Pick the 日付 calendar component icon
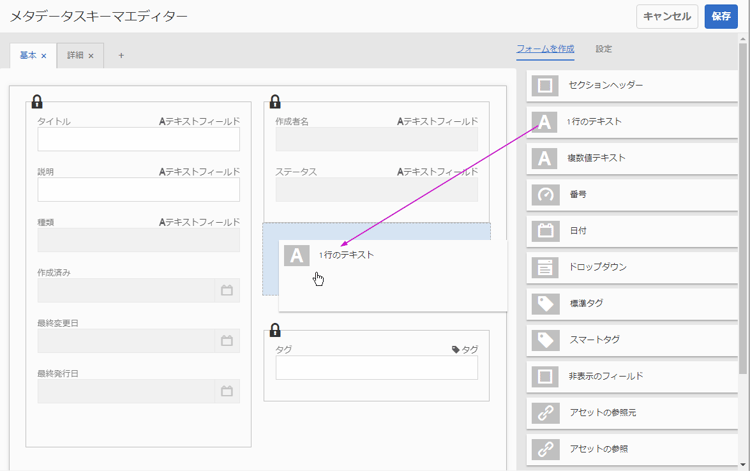This screenshot has height=471, width=750. click(x=545, y=231)
